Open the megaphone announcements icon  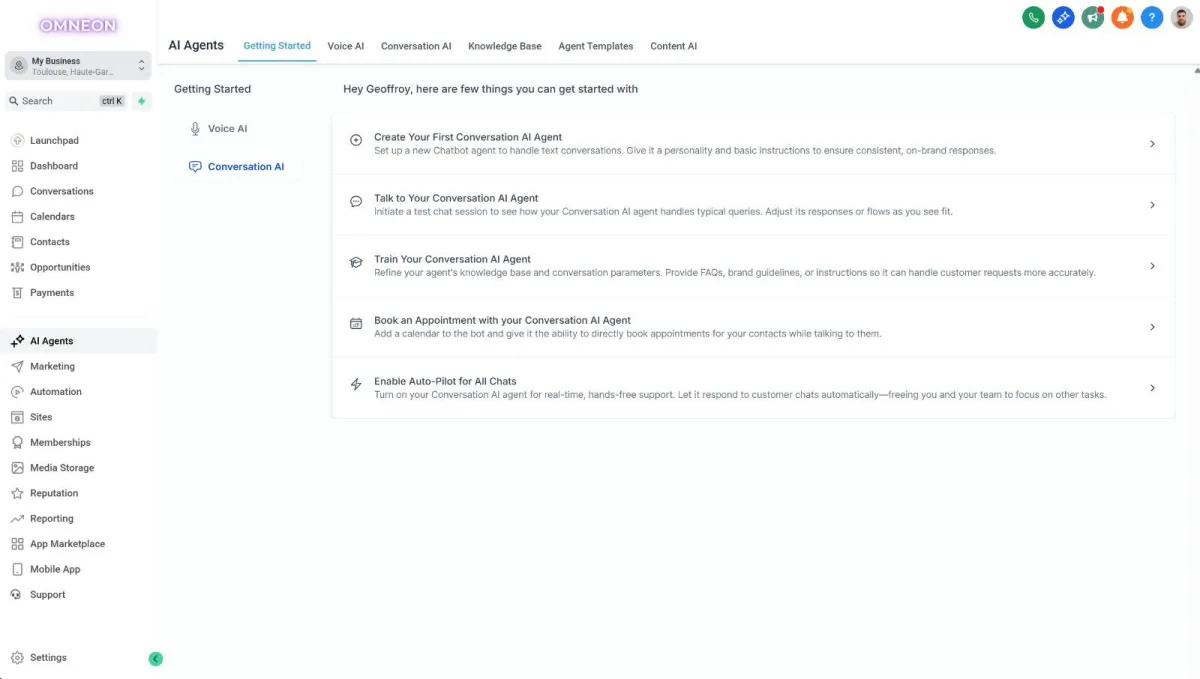(1092, 17)
